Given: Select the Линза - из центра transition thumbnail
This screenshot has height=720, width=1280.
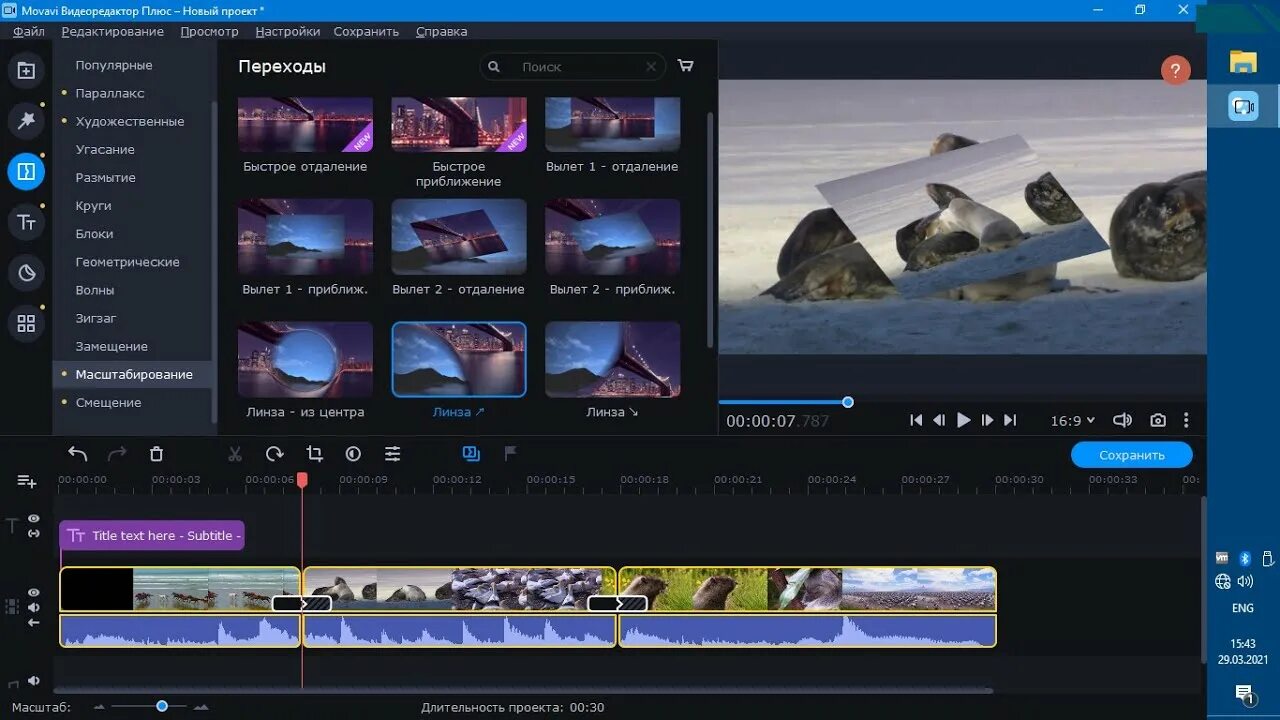Looking at the screenshot, I should [305, 360].
